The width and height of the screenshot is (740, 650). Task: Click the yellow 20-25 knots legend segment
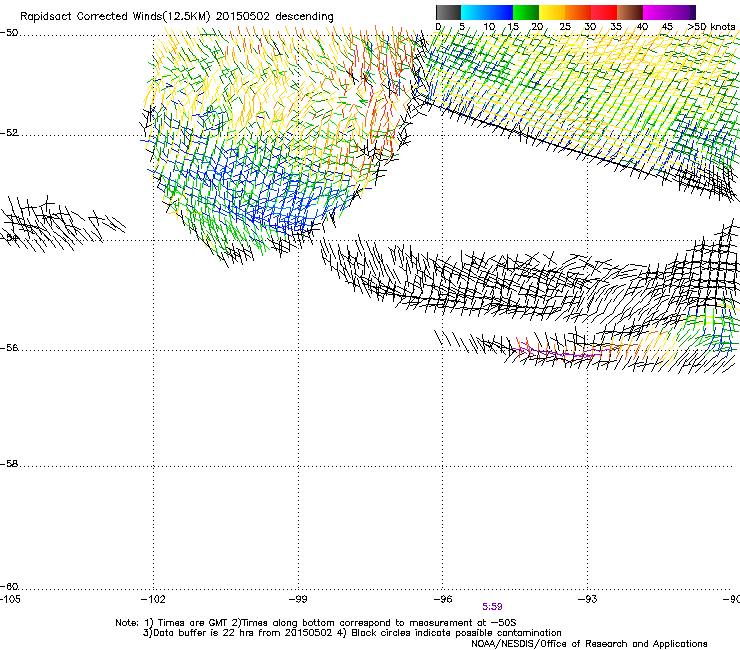pyautogui.click(x=552, y=12)
